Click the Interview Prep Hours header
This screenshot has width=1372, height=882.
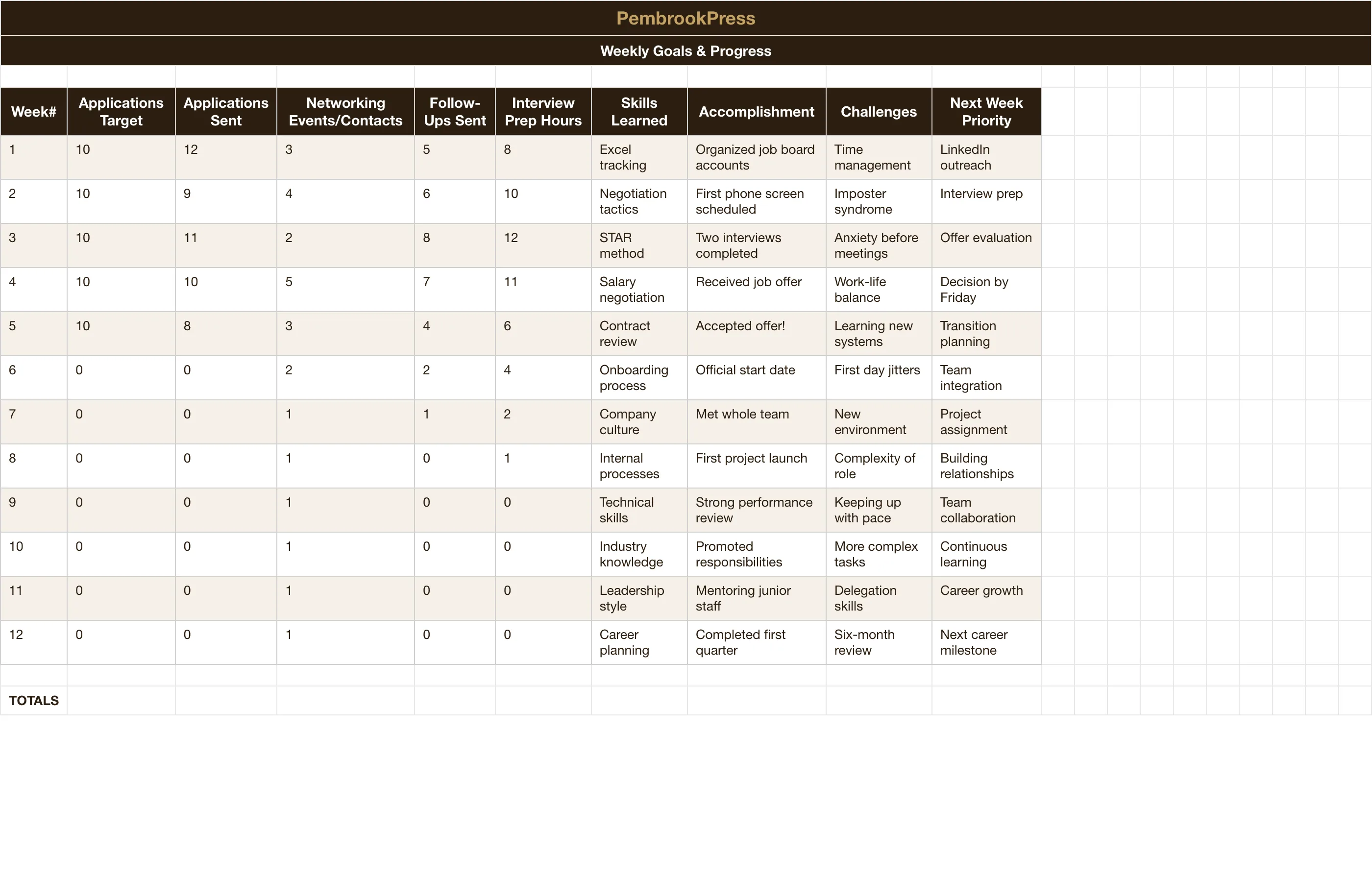click(543, 111)
